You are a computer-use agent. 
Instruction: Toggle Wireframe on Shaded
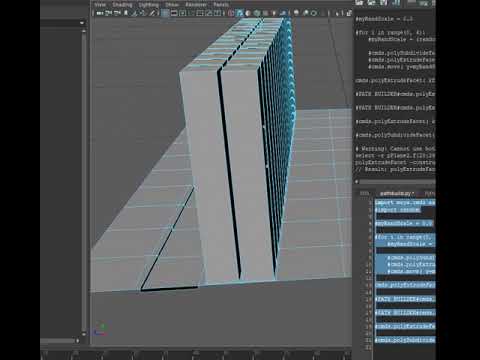[257, 13]
